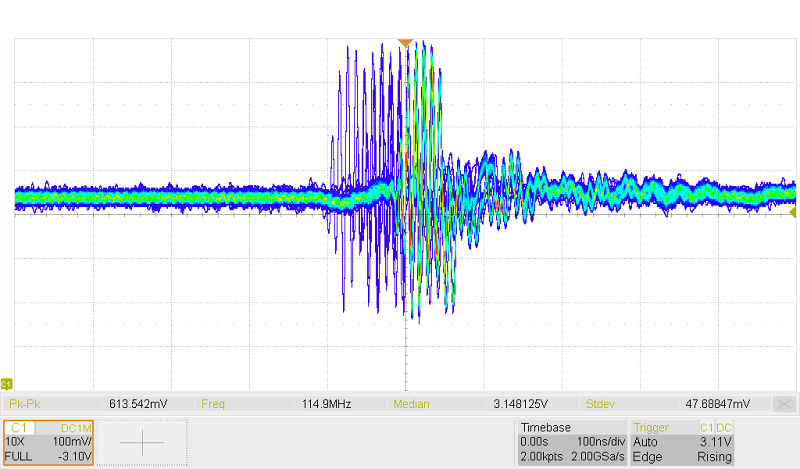
Task: Click the crosshair add-new box
Action: [142, 442]
